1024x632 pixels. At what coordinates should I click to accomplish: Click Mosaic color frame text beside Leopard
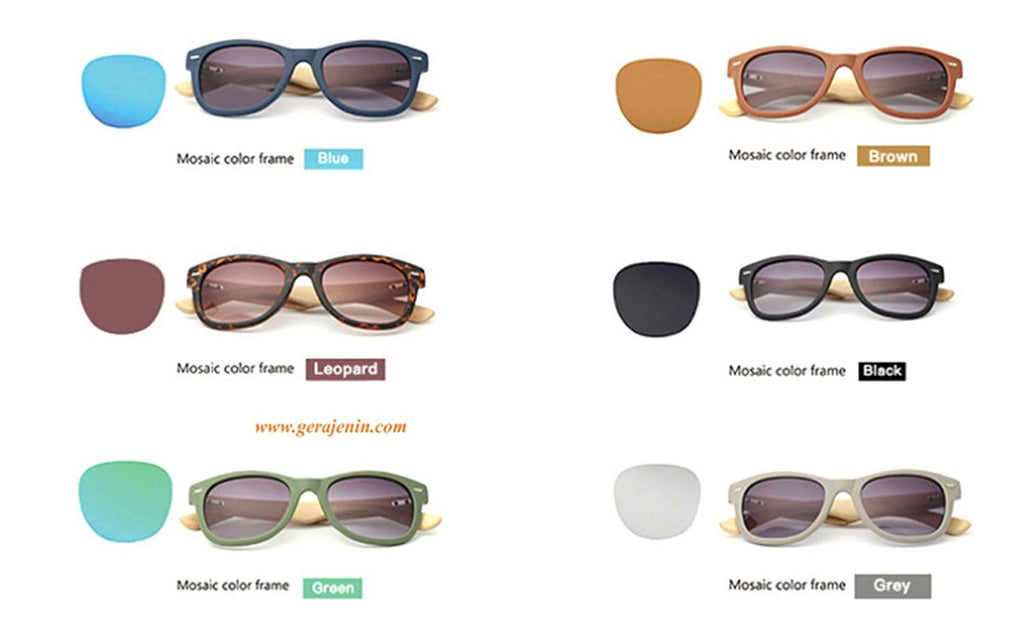coord(235,368)
